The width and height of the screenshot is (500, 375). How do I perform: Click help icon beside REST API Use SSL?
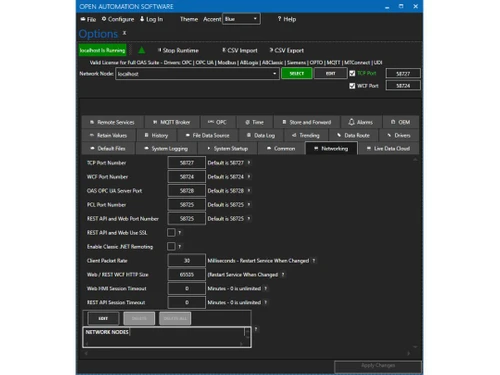(x=180, y=233)
